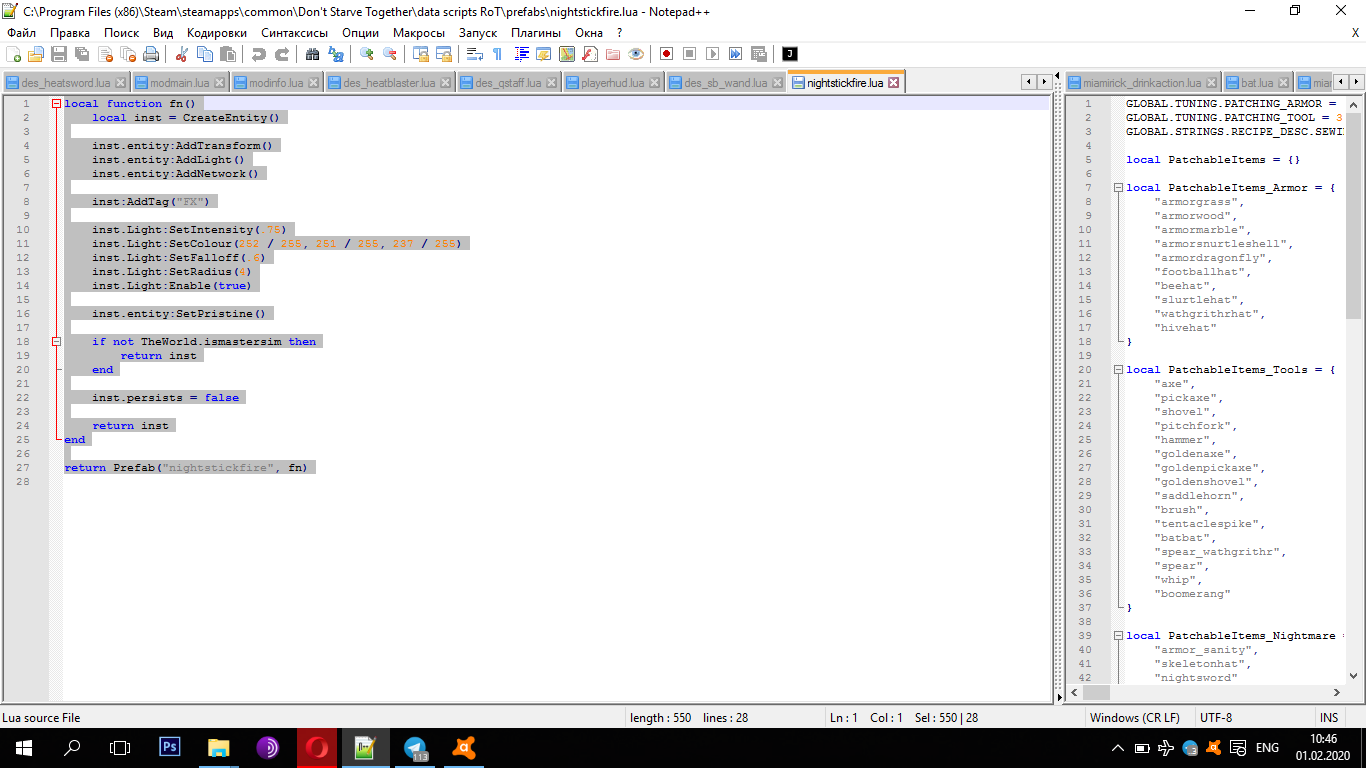The height and width of the screenshot is (768, 1366).
Task: Show hidden system tray icons chevron
Action: [x=1117, y=748]
